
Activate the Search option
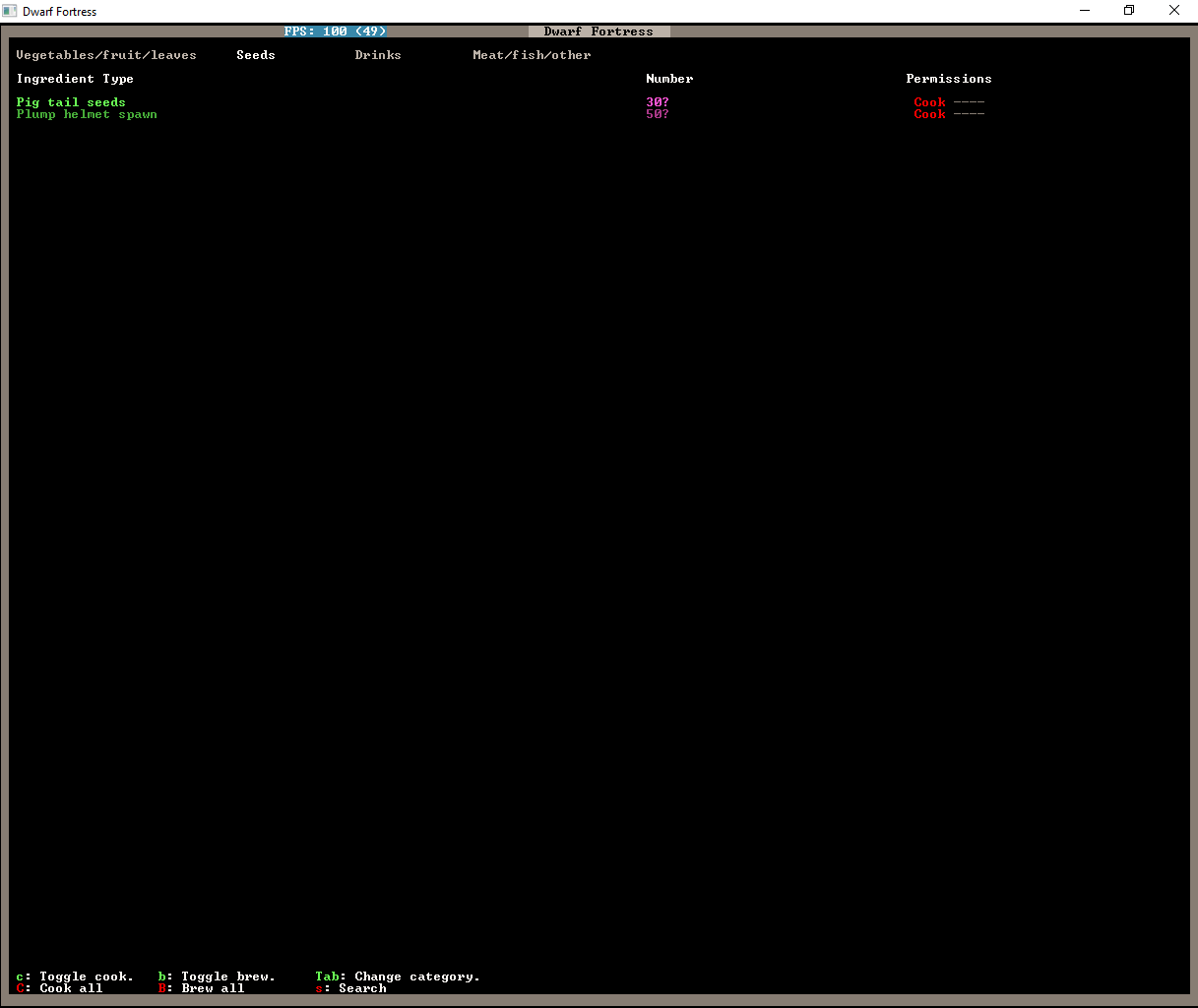point(350,988)
